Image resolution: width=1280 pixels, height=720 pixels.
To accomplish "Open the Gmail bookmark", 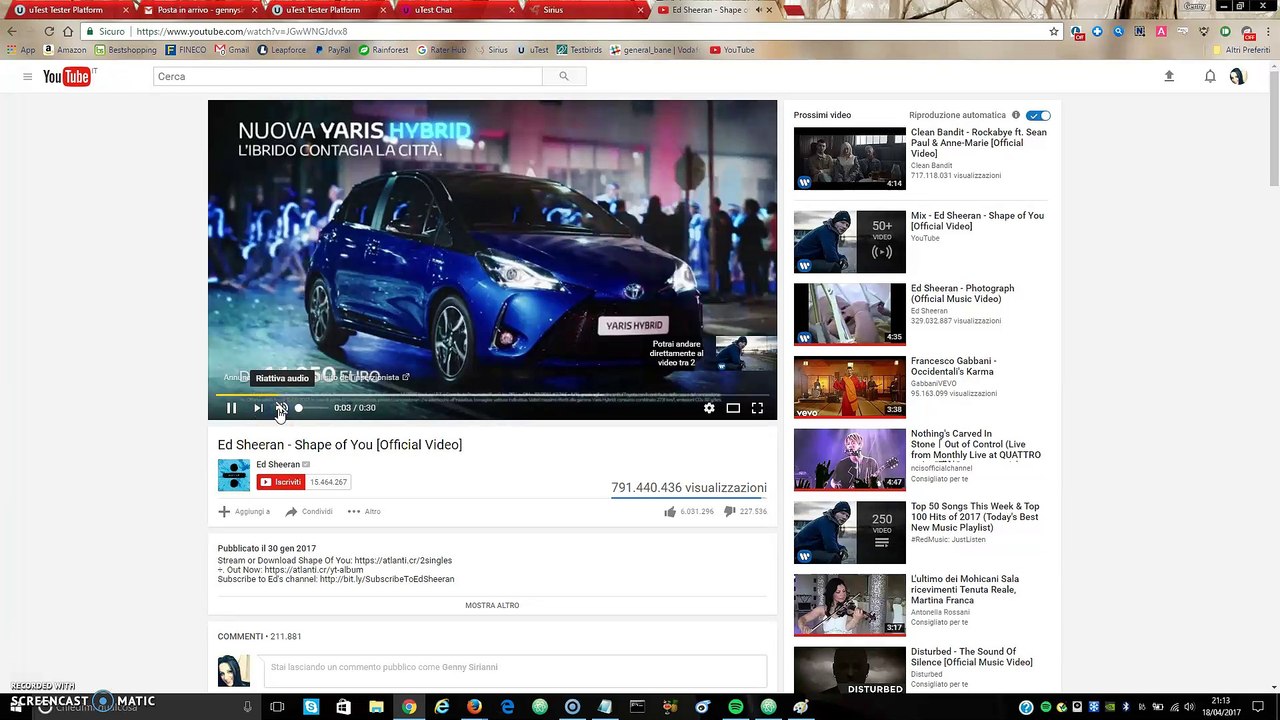I will point(232,50).
